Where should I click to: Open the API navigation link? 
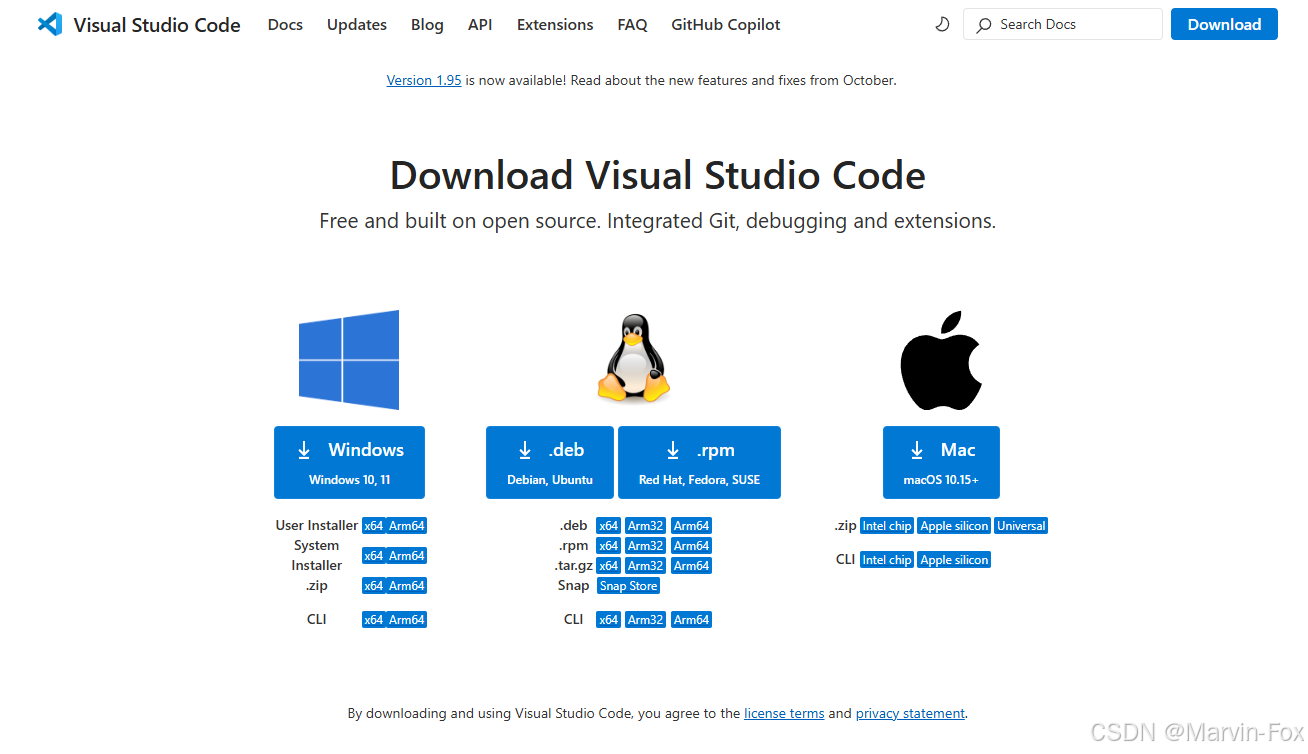[x=480, y=24]
